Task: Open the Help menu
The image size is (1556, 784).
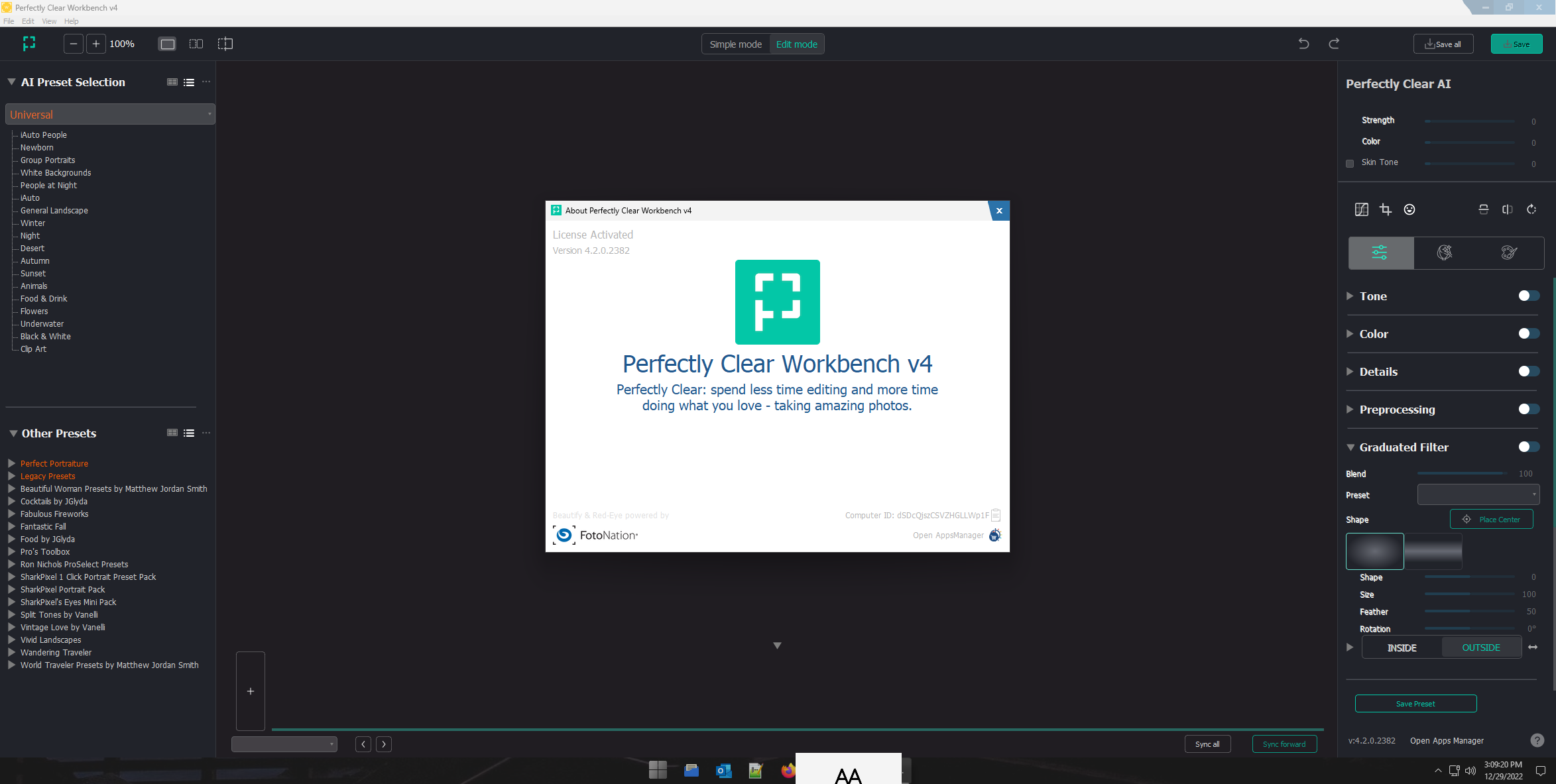Action: click(x=71, y=21)
